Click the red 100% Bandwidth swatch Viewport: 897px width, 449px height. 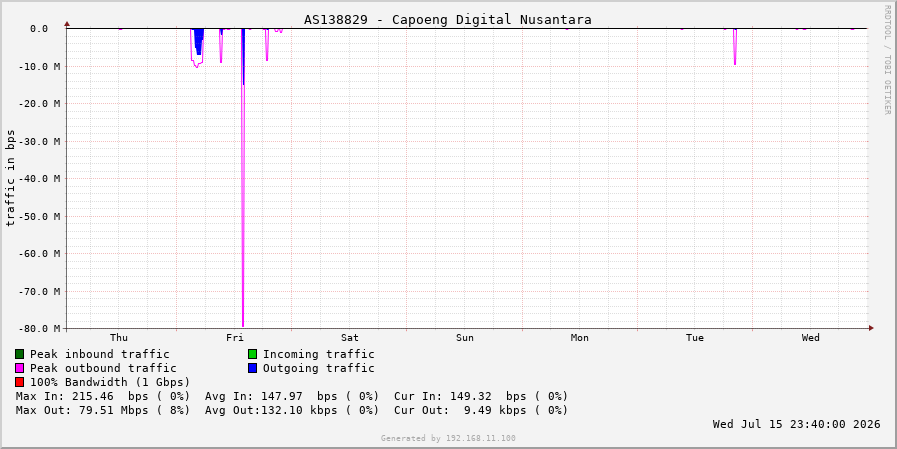tap(19, 382)
